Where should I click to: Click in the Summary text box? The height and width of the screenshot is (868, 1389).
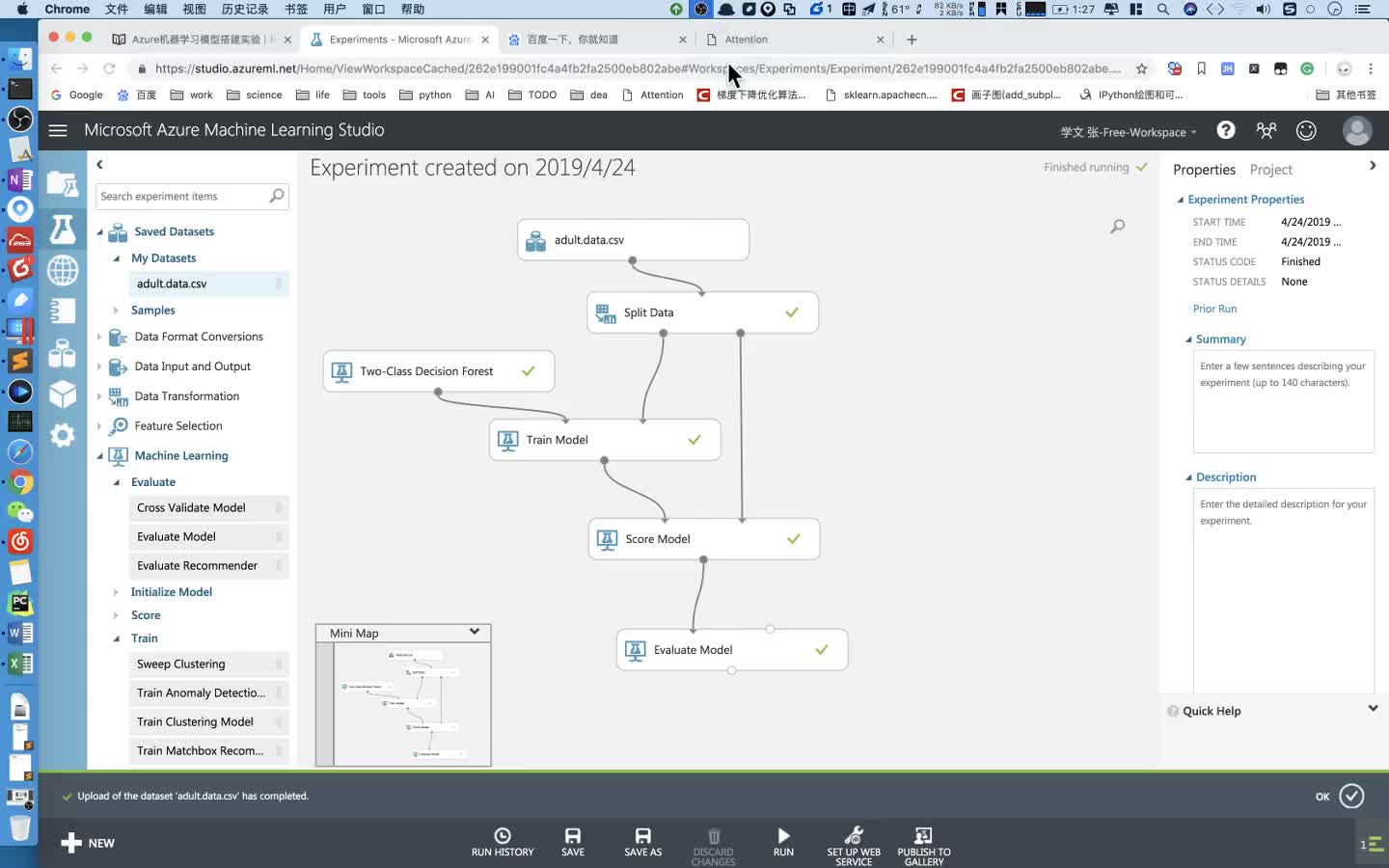[x=1283, y=401]
